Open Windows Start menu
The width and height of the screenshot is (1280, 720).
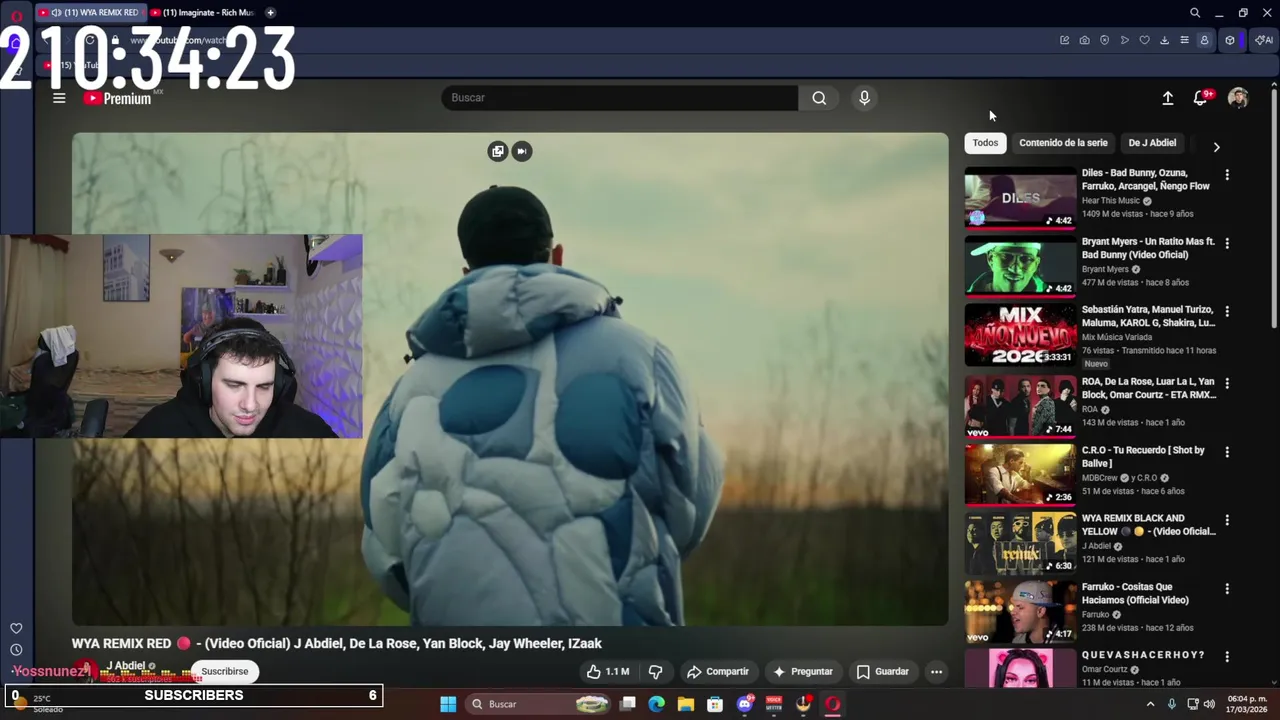tap(448, 704)
